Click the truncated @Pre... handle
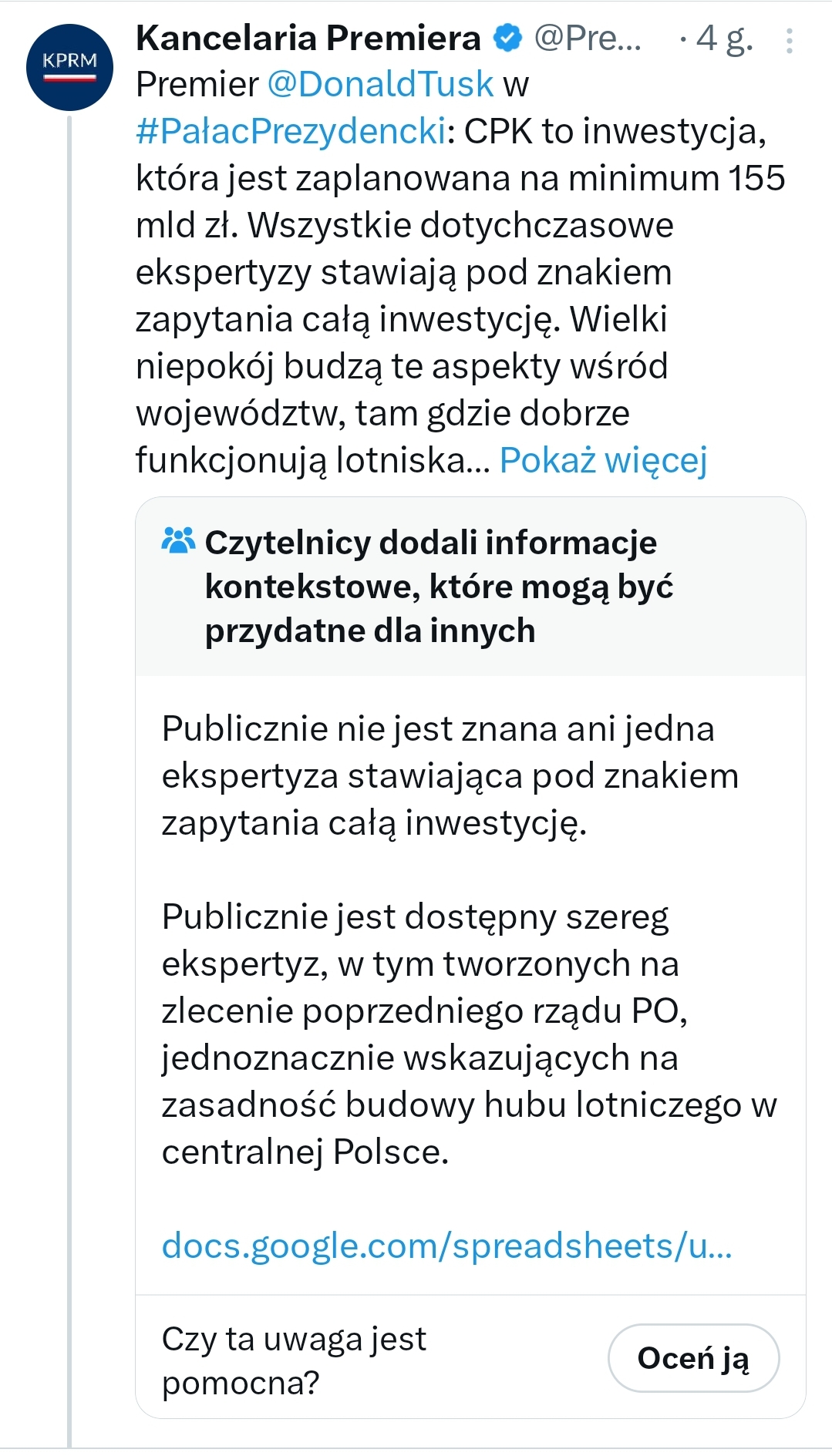This screenshot has width=832, height=1456. [x=588, y=39]
